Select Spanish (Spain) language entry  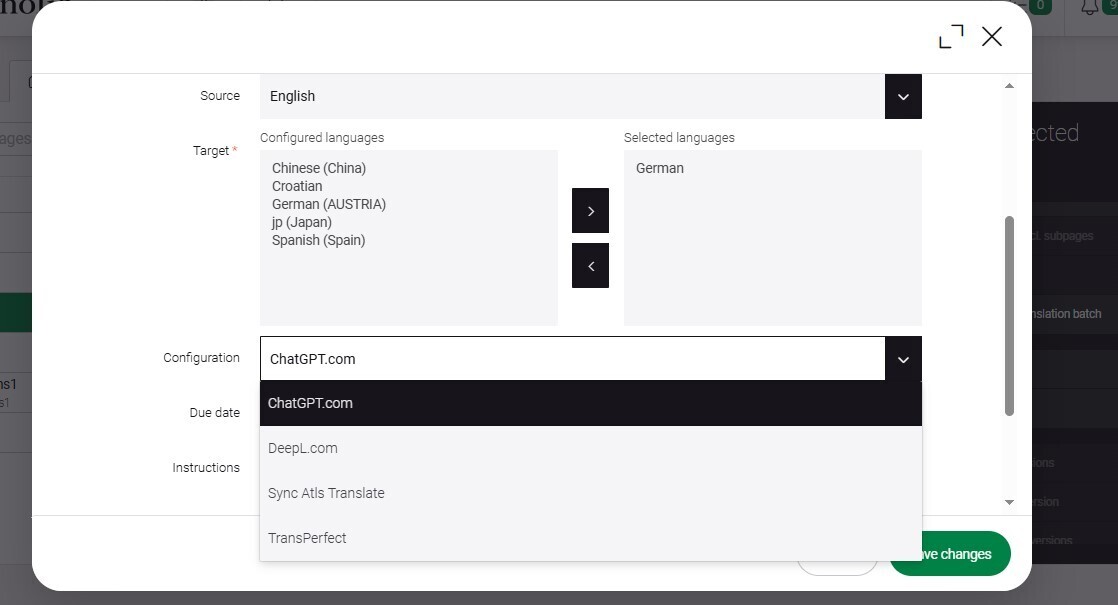[x=318, y=240]
